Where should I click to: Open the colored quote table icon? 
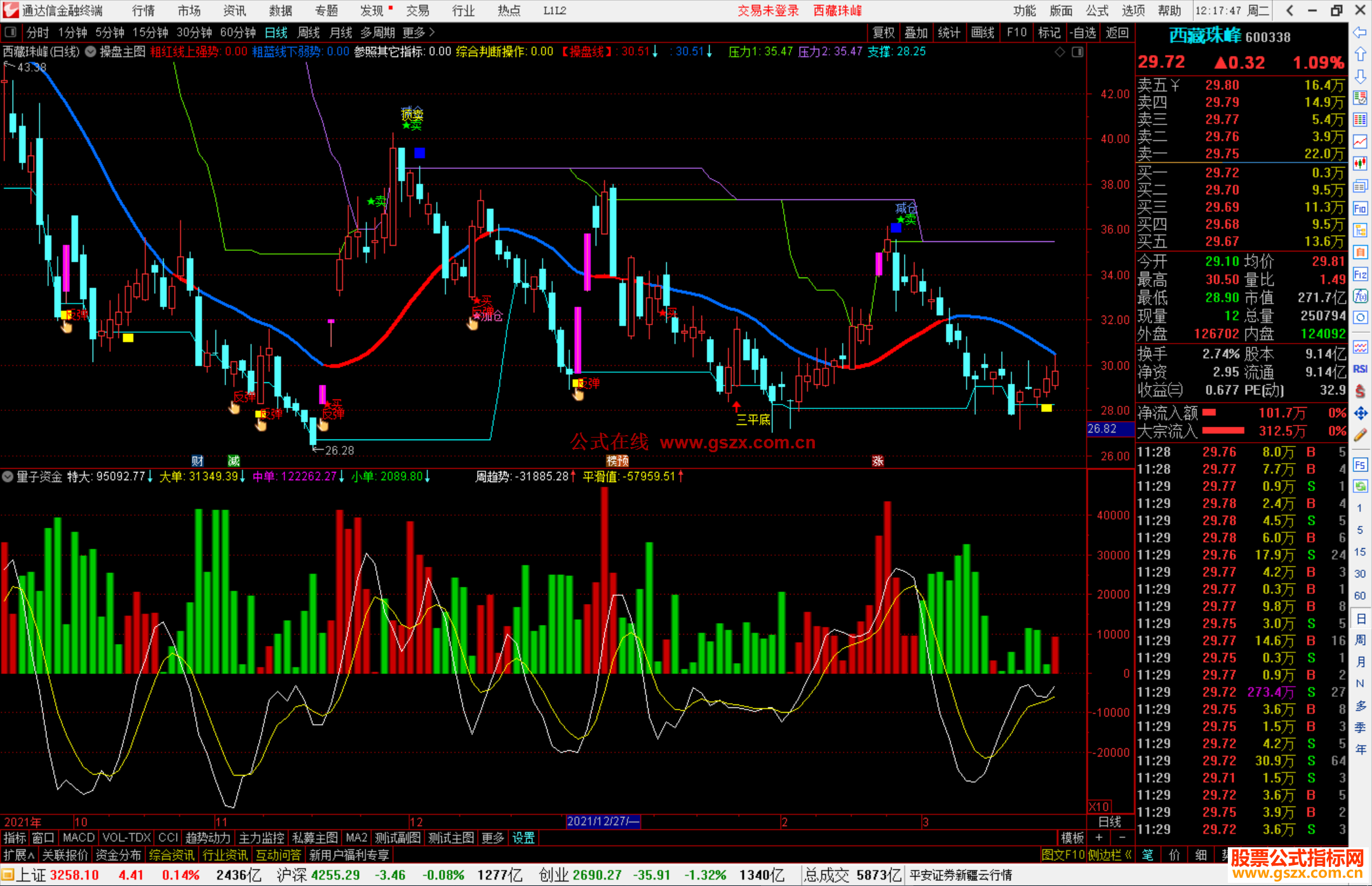pos(1360,120)
